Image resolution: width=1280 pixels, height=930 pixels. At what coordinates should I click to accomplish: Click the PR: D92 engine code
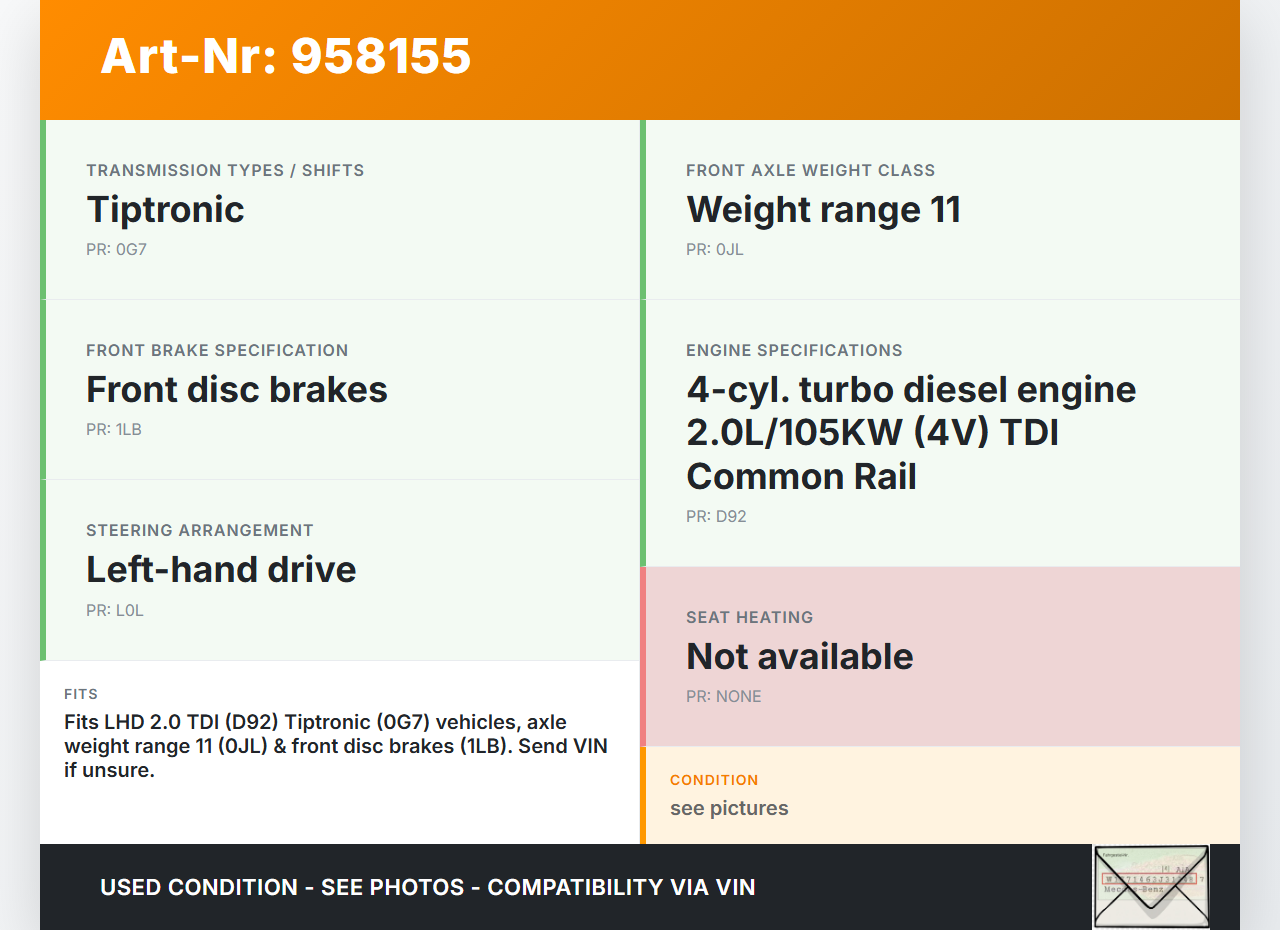coord(716,517)
